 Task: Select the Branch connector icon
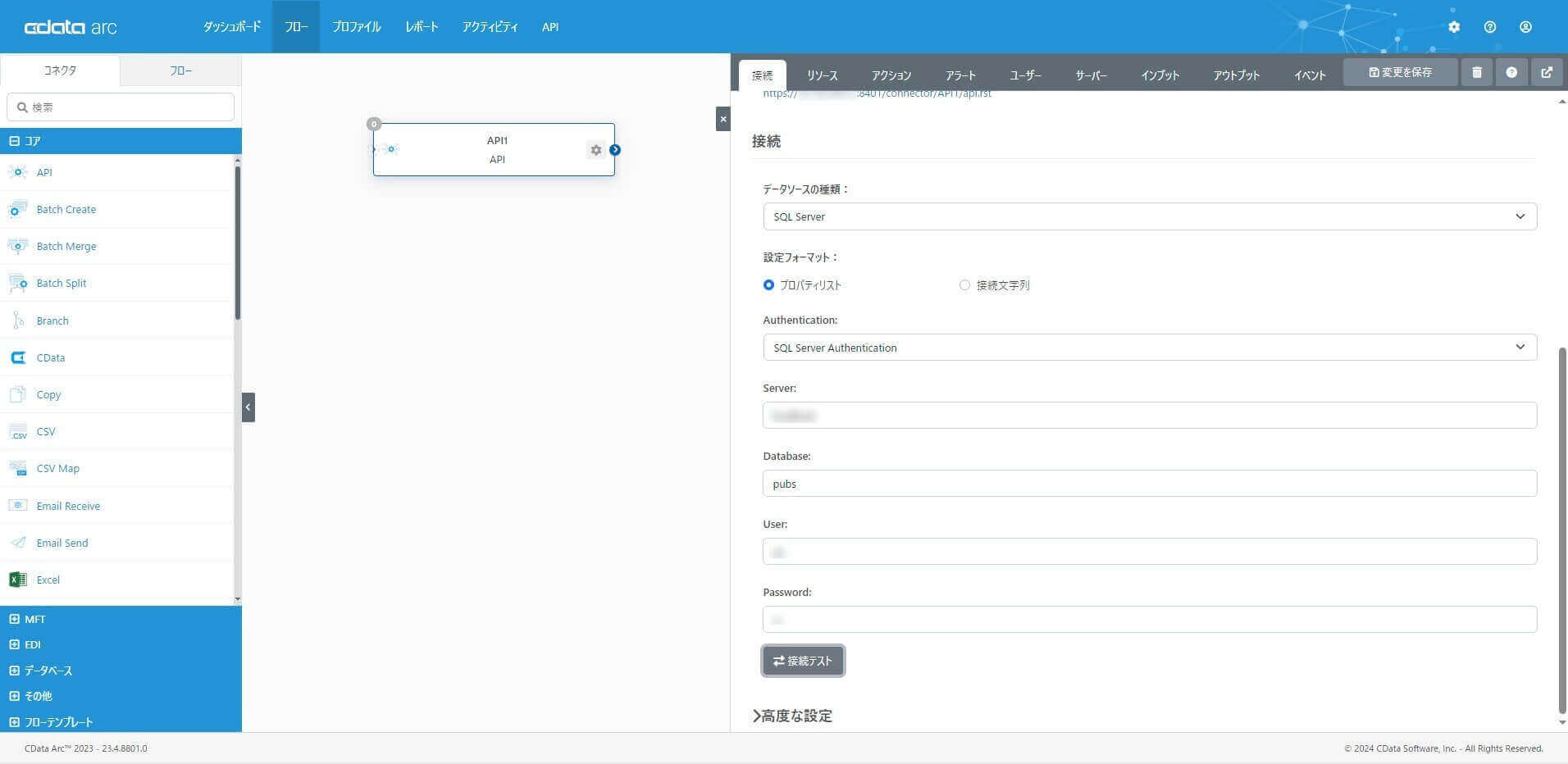(x=18, y=321)
